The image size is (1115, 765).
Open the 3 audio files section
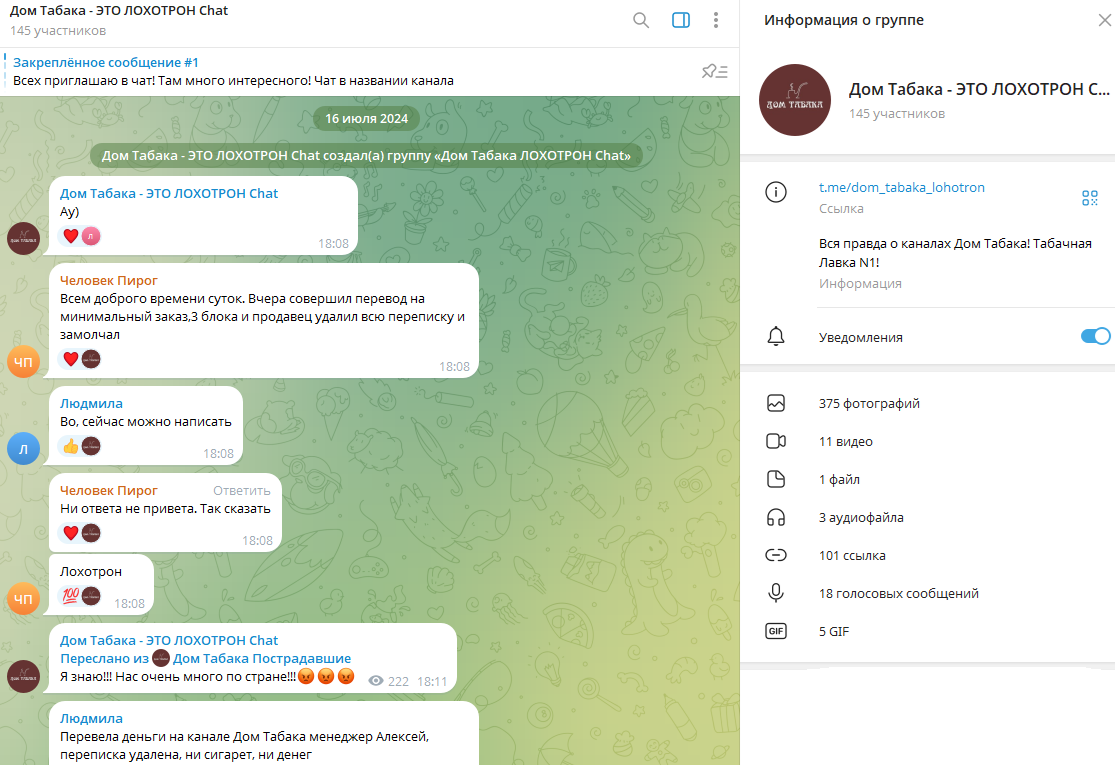coord(861,518)
